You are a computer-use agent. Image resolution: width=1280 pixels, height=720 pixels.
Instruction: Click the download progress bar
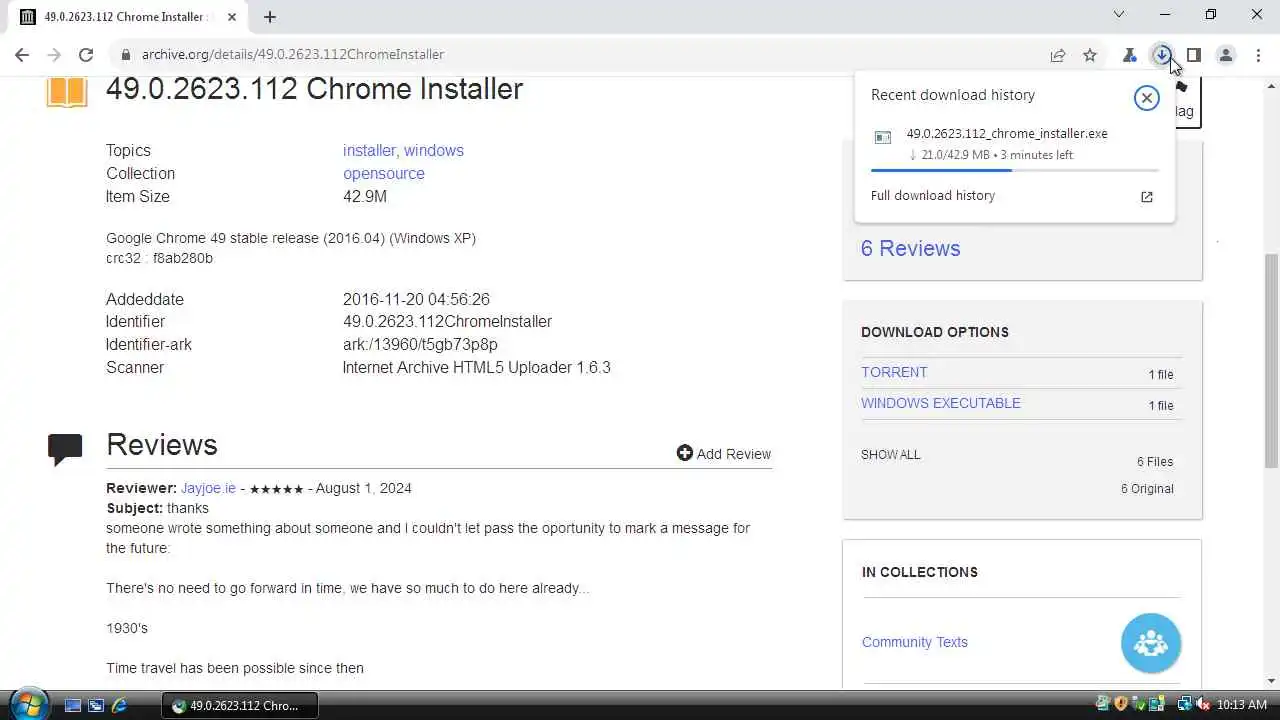(1014, 170)
